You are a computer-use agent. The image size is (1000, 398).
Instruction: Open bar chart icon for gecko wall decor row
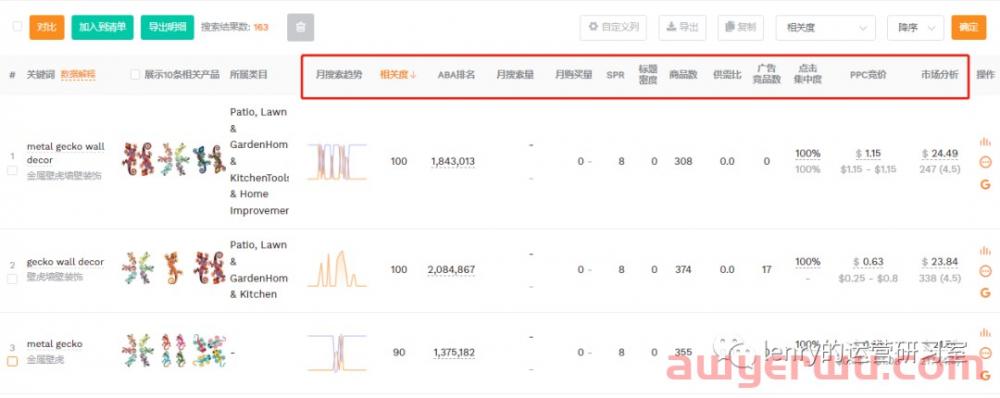(985, 251)
